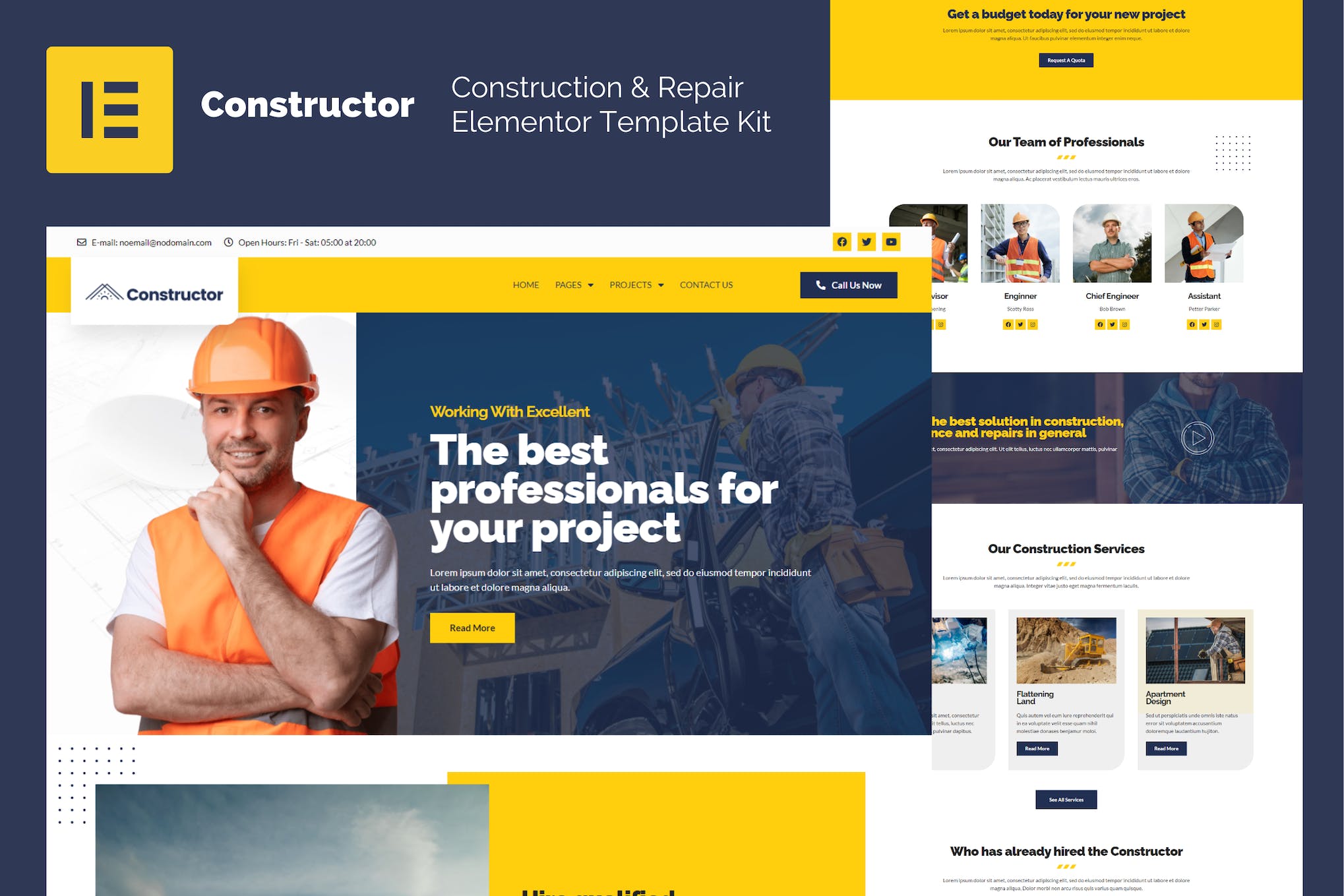Screen dimensions: 1344x896
Task: Click the Read More button
Action: (472, 628)
